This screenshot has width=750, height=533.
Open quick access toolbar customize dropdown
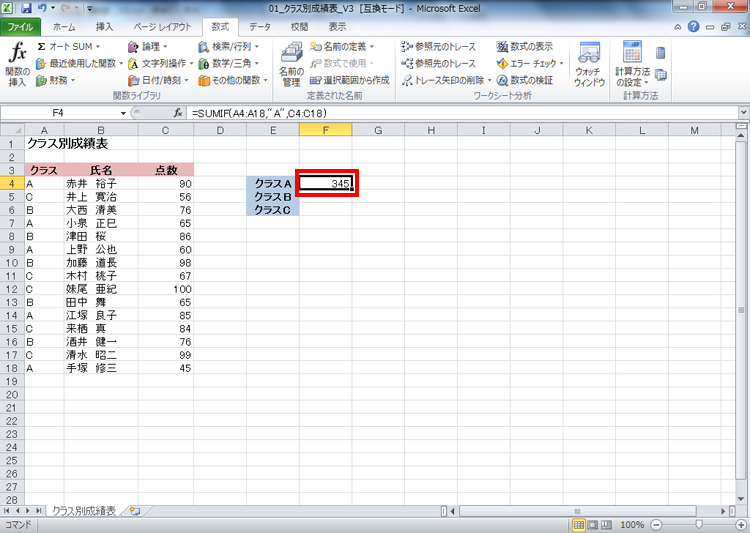[90, 8]
